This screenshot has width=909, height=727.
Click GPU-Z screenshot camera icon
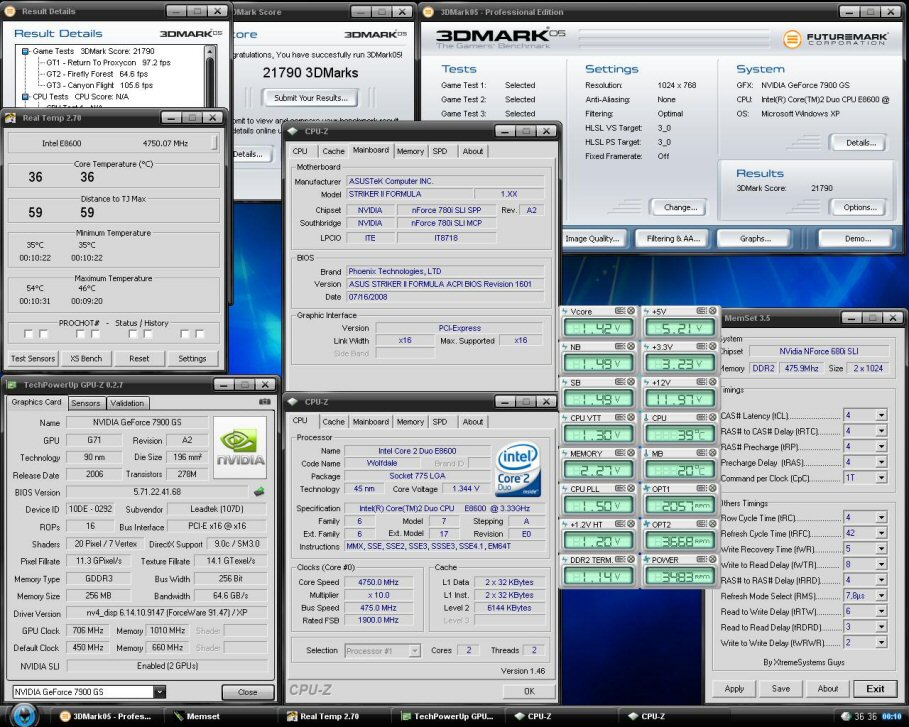(264, 401)
